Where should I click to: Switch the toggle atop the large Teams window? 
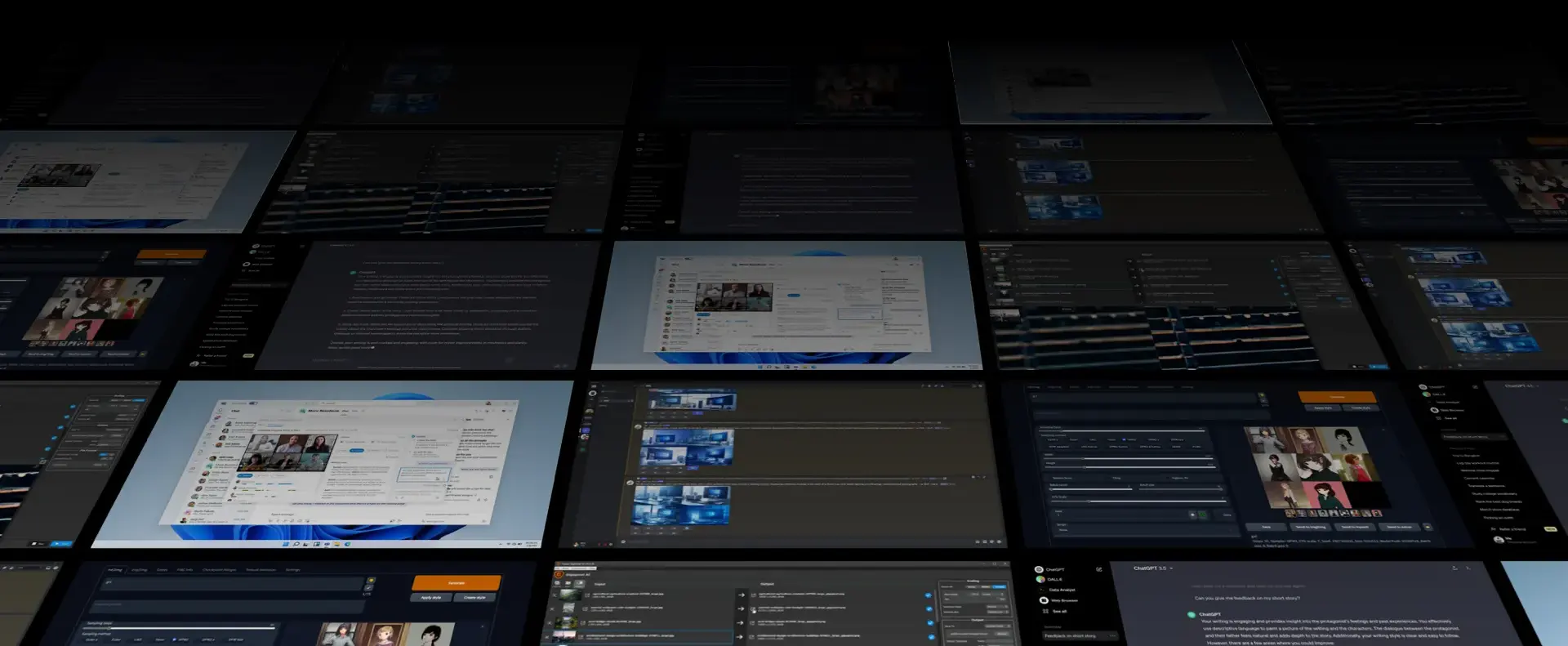pos(253,403)
